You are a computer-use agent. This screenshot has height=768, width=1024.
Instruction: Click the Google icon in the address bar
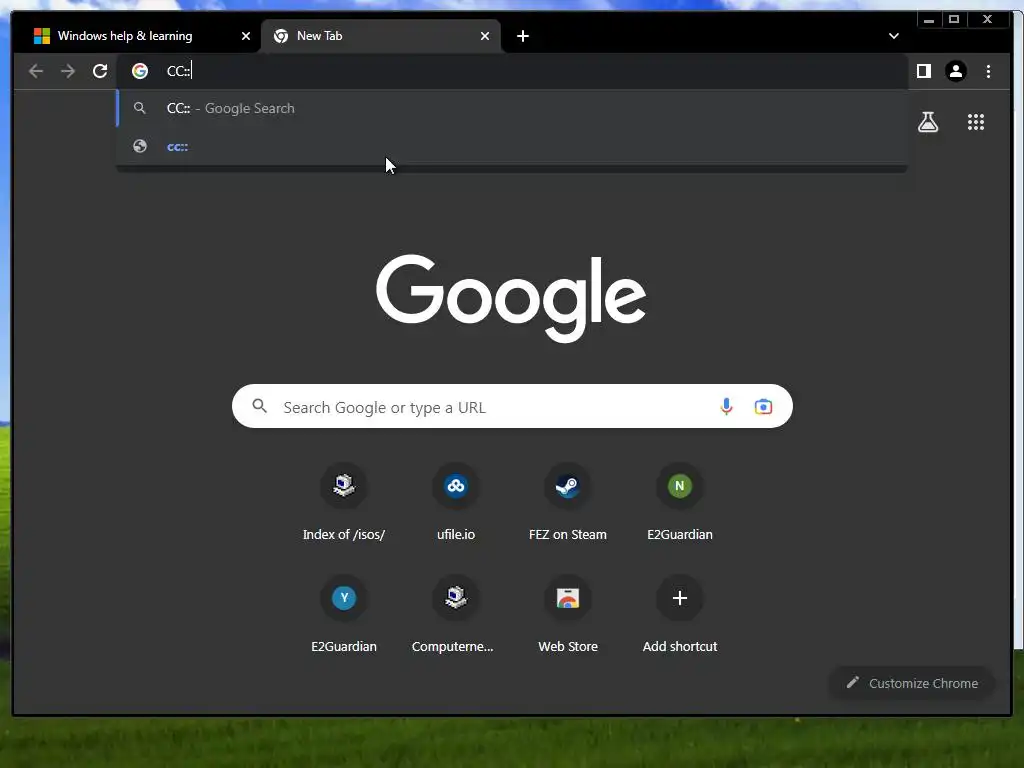140,71
